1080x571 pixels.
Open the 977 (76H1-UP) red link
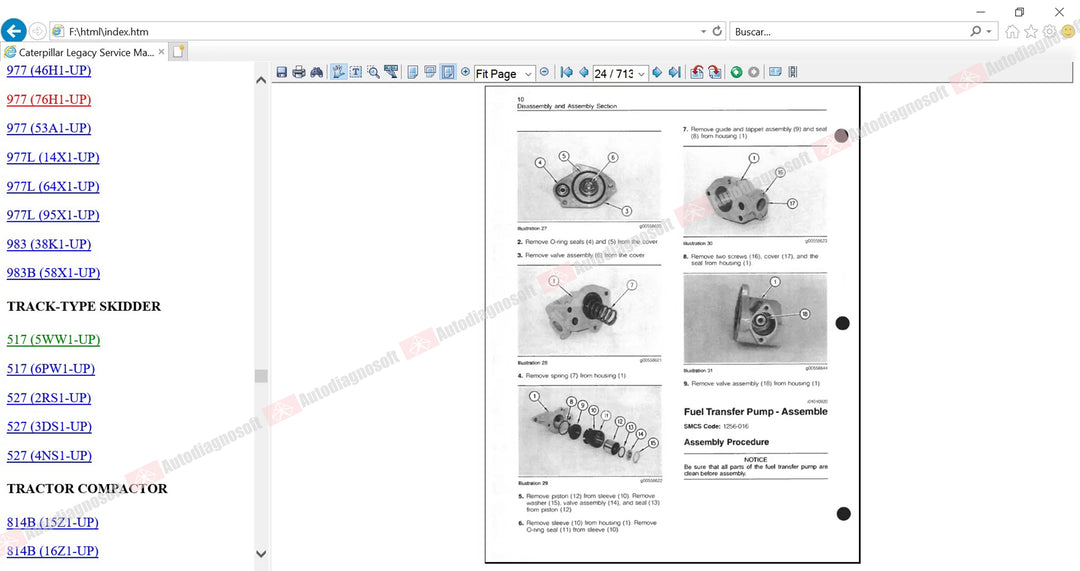(x=49, y=99)
